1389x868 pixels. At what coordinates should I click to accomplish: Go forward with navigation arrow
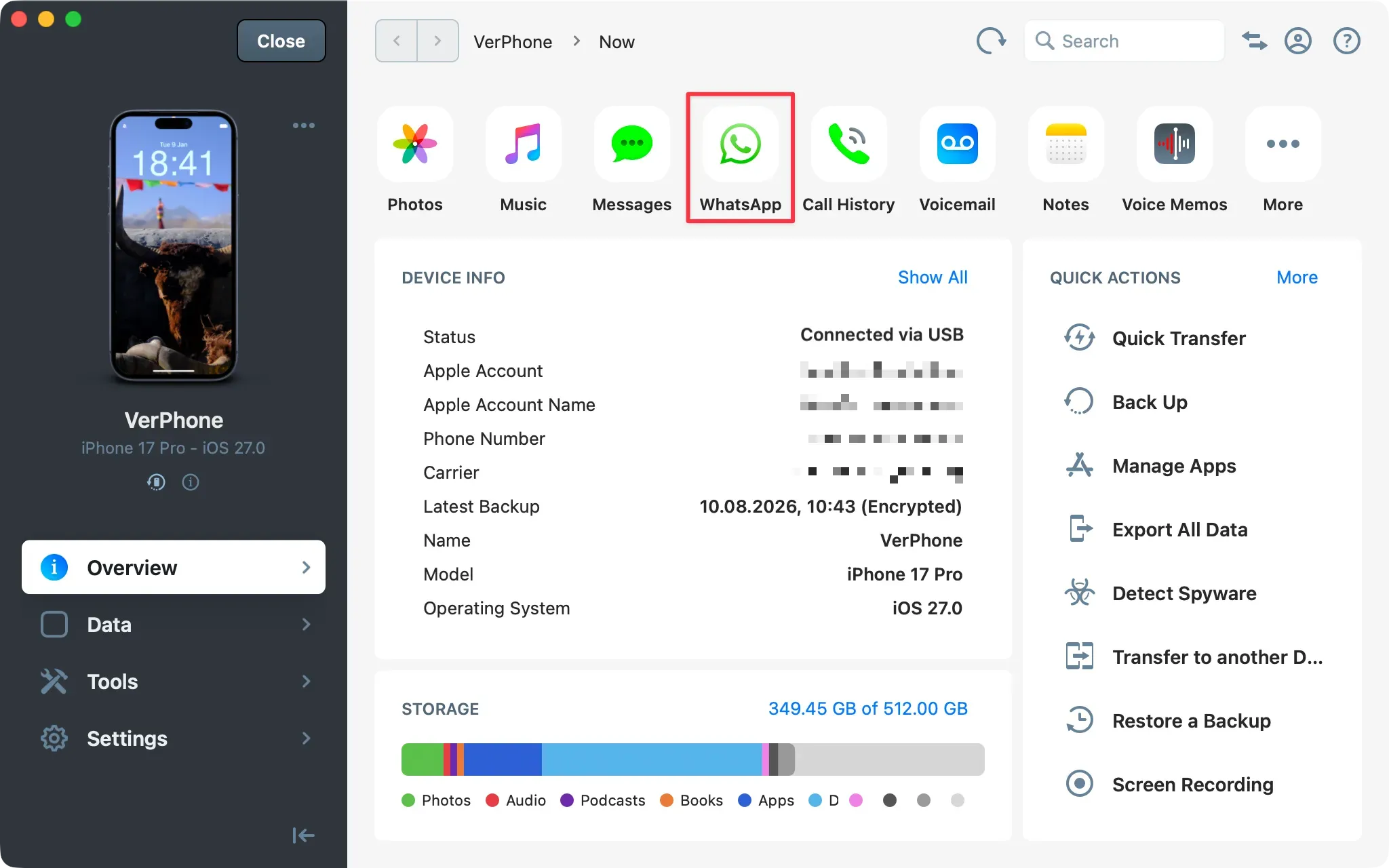coord(438,41)
